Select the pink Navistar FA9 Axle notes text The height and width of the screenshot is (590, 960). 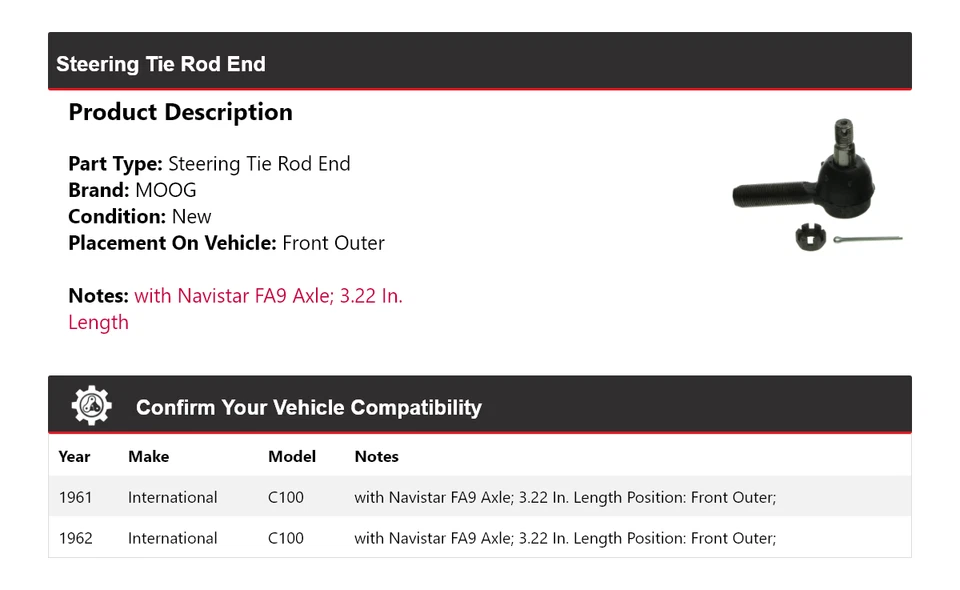(268, 297)
